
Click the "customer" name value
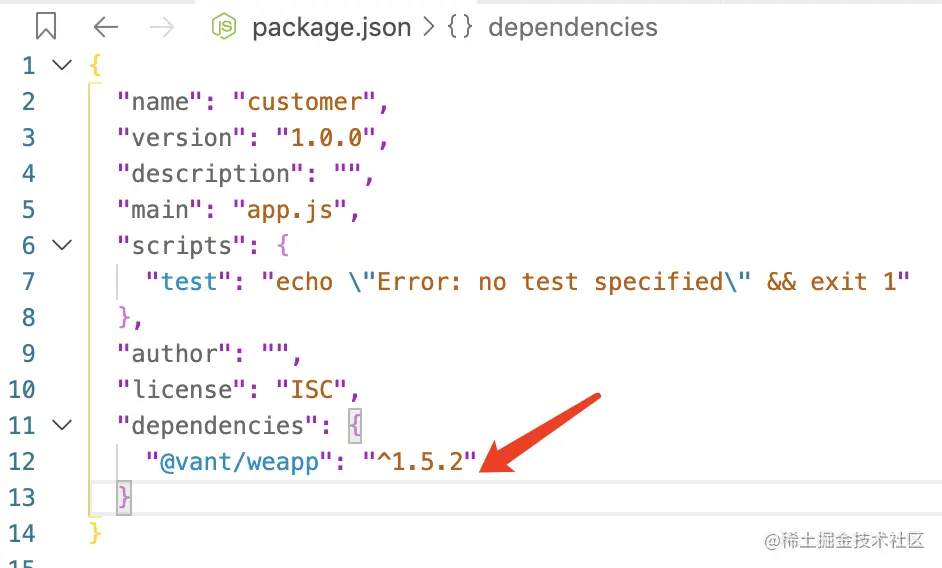(x=304, y=101)
